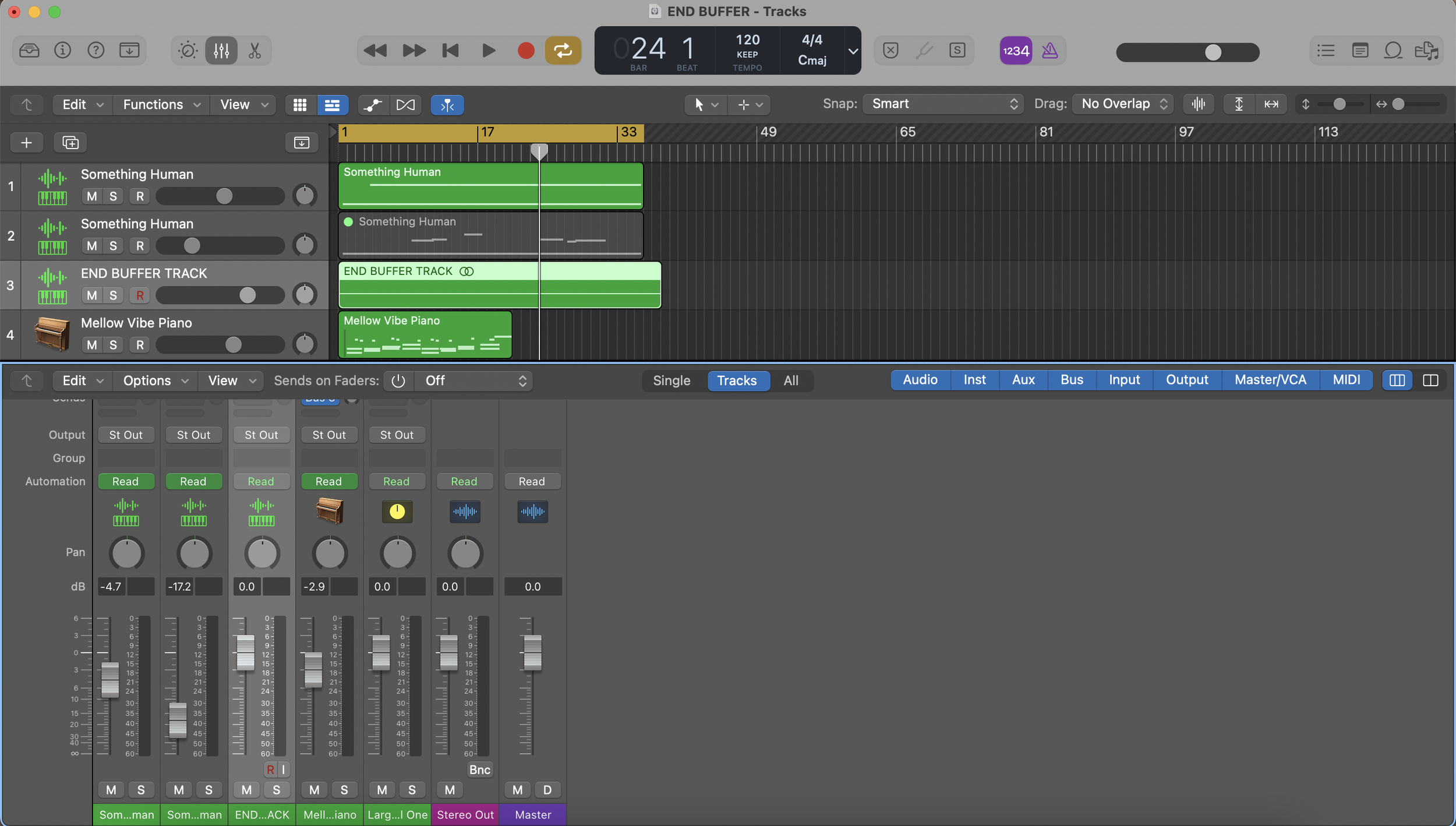Open the Drag No Overlap dropdown
This screenshot has height=826, width=1456.
[1123, 104]
